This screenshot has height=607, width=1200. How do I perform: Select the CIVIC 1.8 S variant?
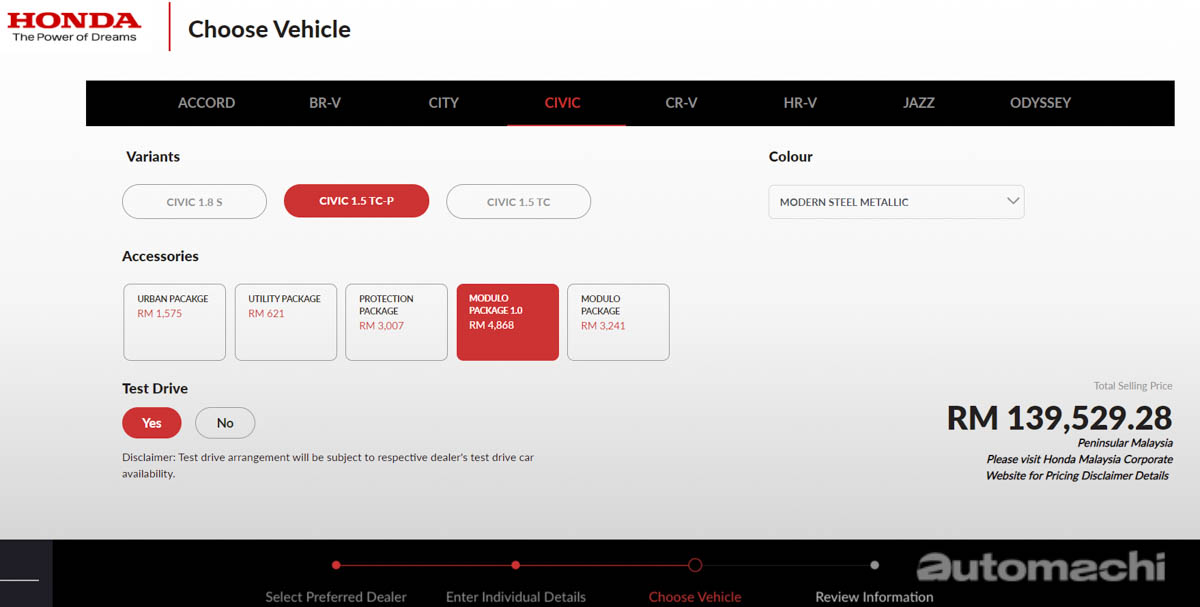[194, 201]
